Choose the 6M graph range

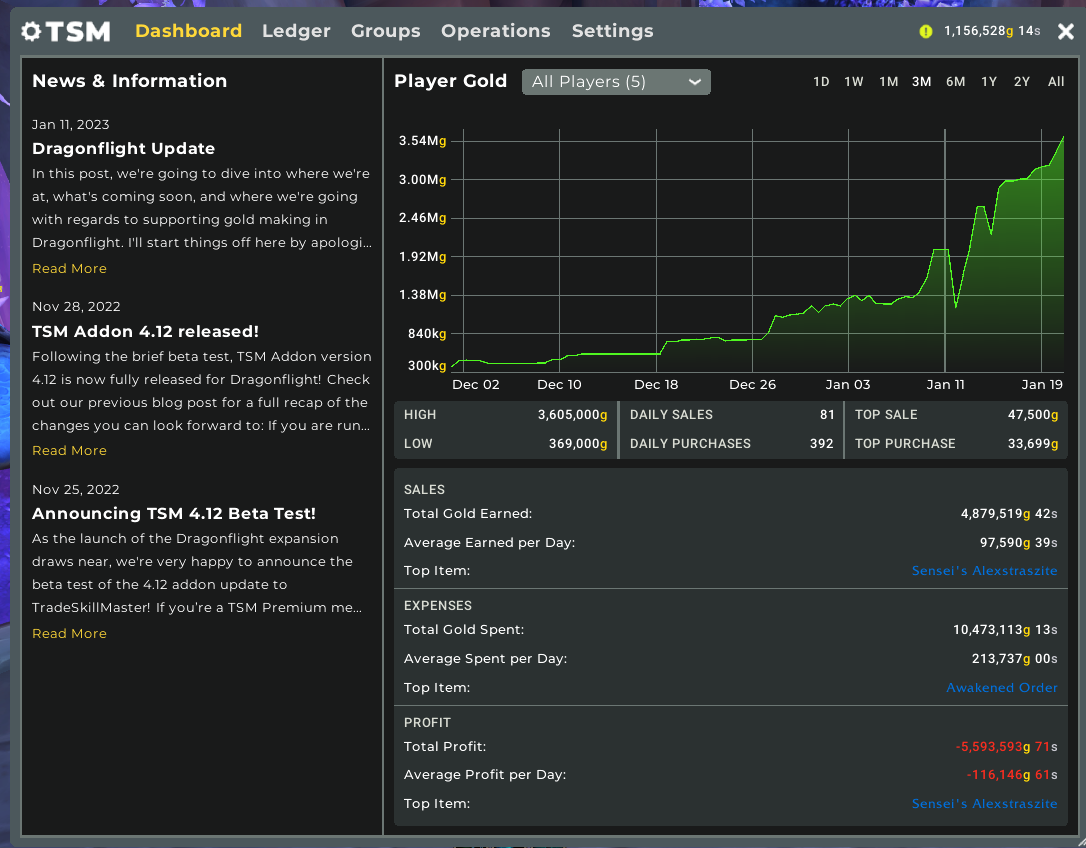(956, 82)
